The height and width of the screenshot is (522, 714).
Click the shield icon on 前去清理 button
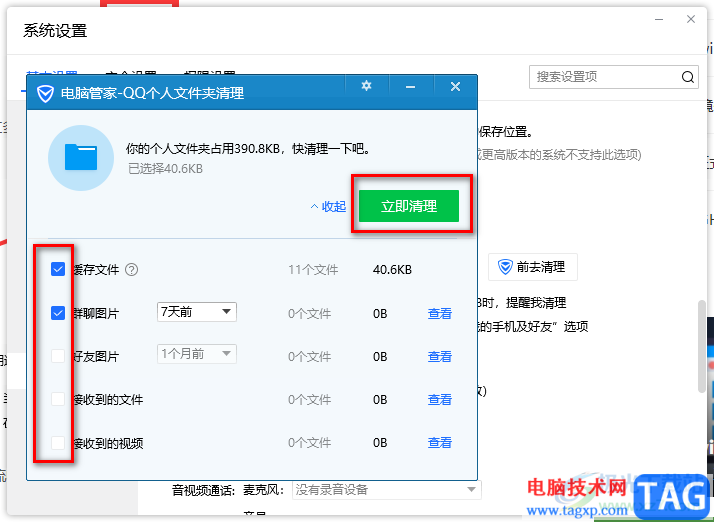(505, 266)
